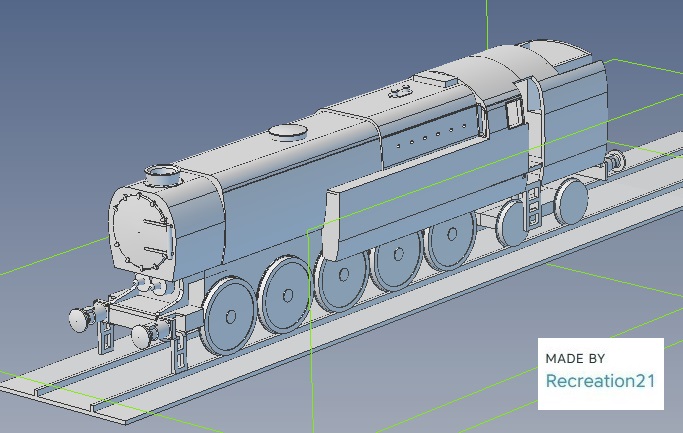This screenshot has width=683, height=433.
Task: Select the leftmost front buffer
Action: (x=80, y=320)
